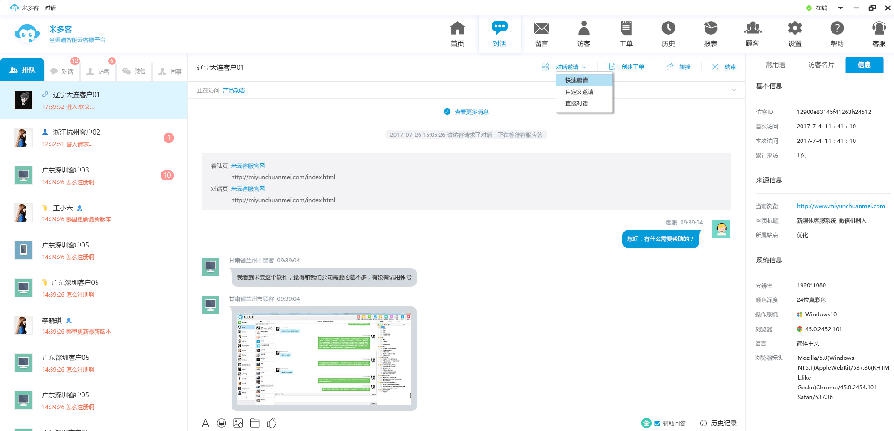Open the currently visiting page link under chat title
This screenshot has width=894, height=431.
[234, 90]
